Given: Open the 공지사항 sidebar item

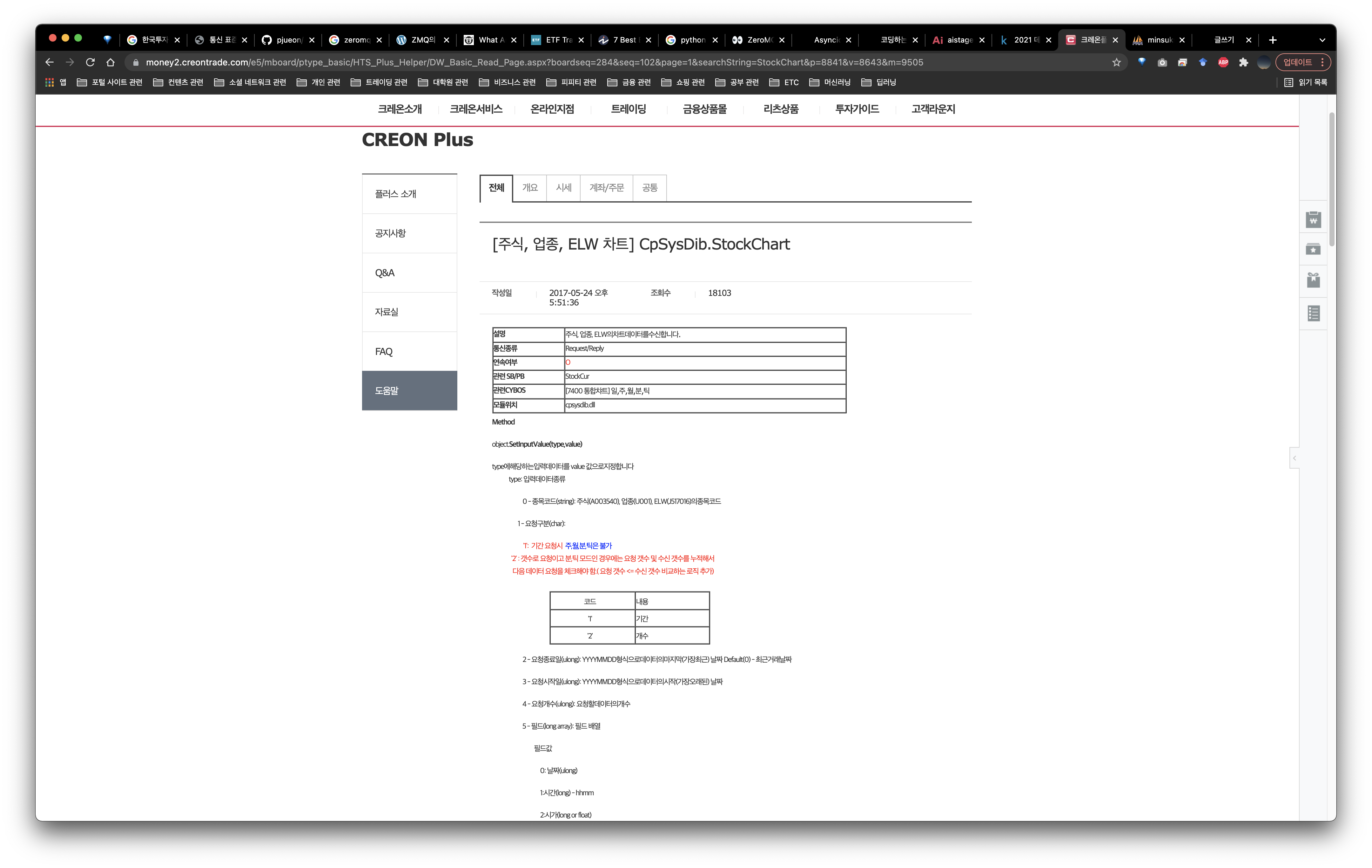Looking at the screenshot, I should [409, 234].
